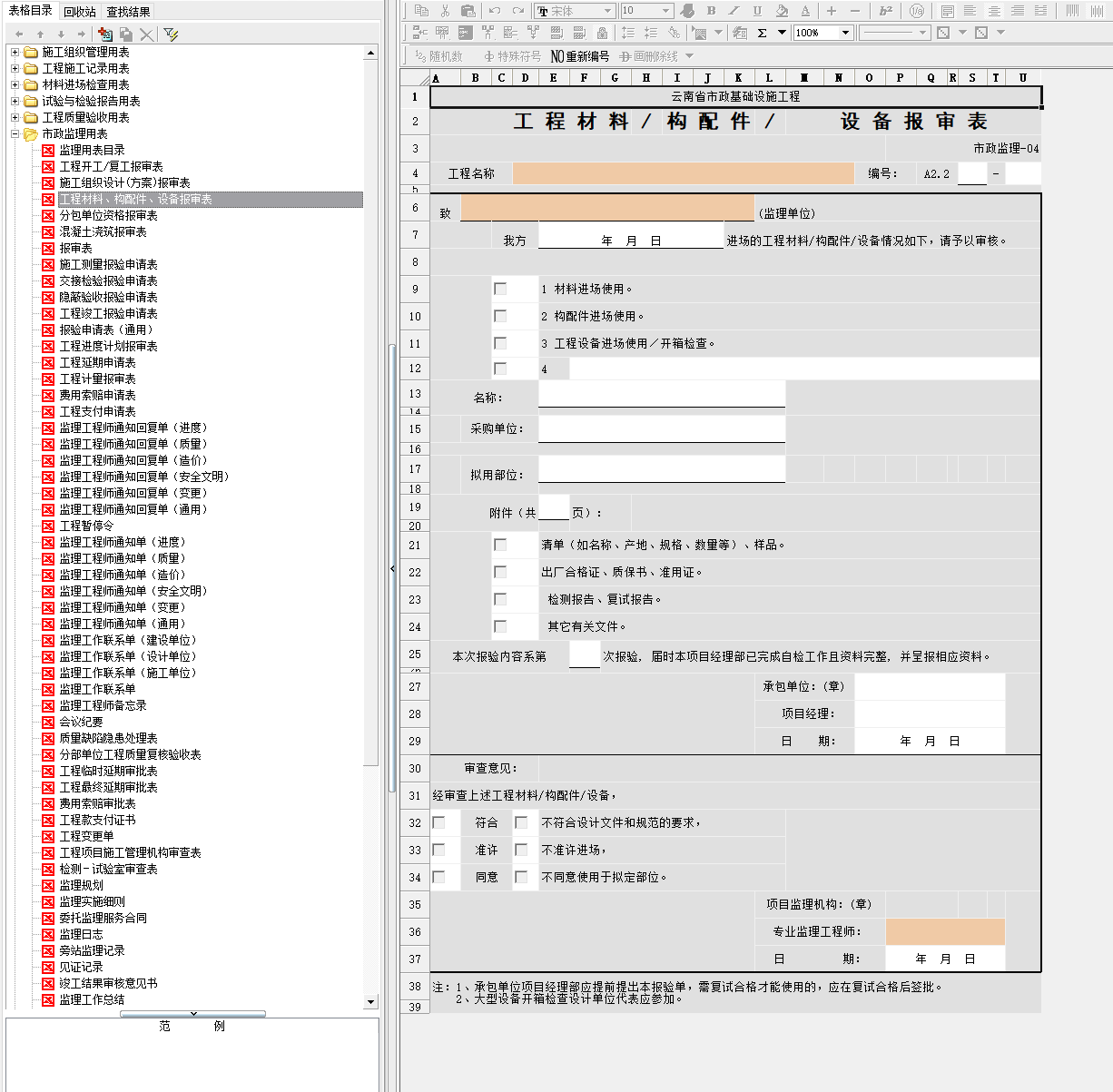Click the orange 专业监理工程师 signature cell
Viewport: 1113px width, 1092px height.
pyautogui.click(x=945, y=931)
